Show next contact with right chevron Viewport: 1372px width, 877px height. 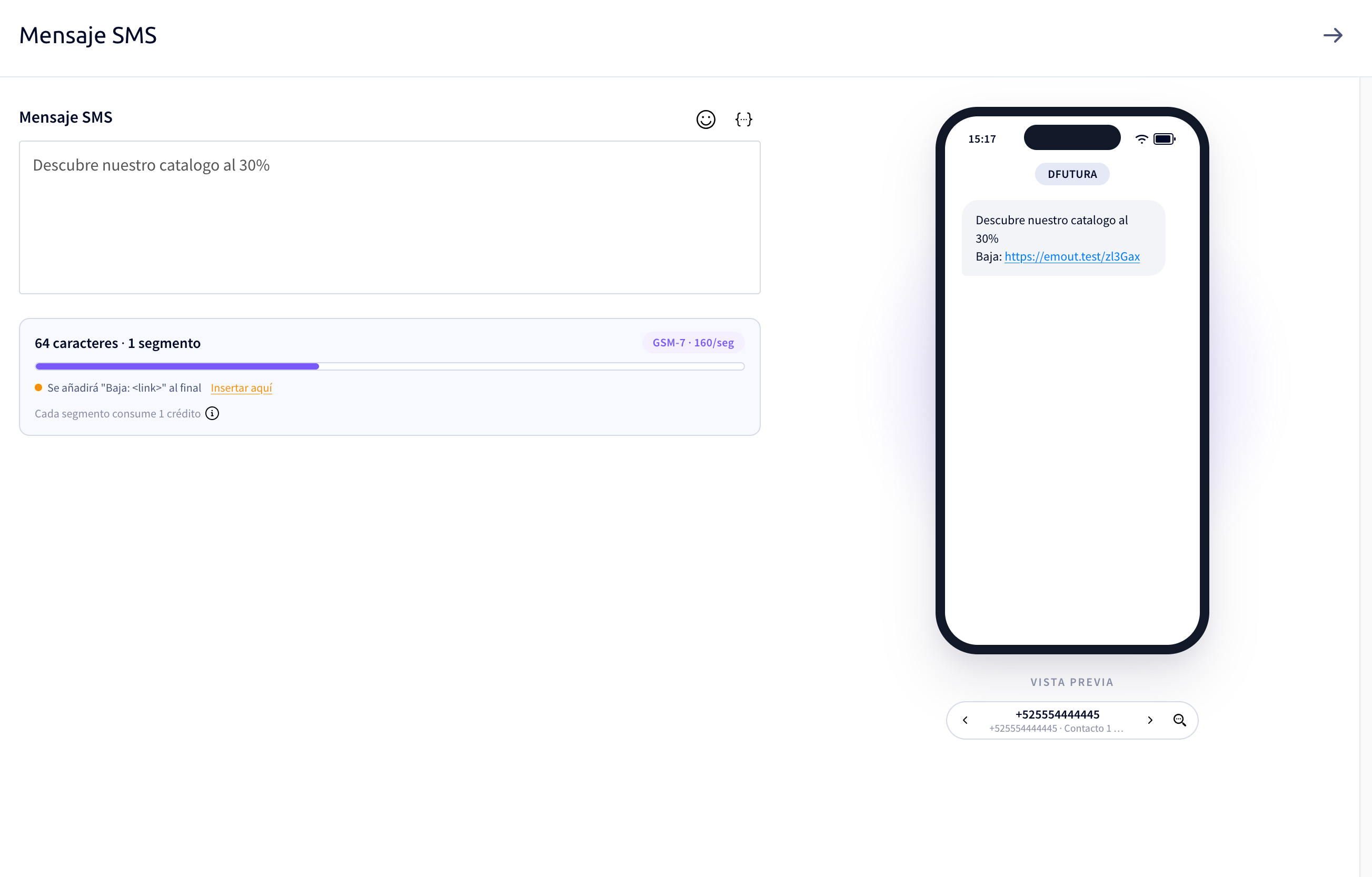click(1150, 720)
